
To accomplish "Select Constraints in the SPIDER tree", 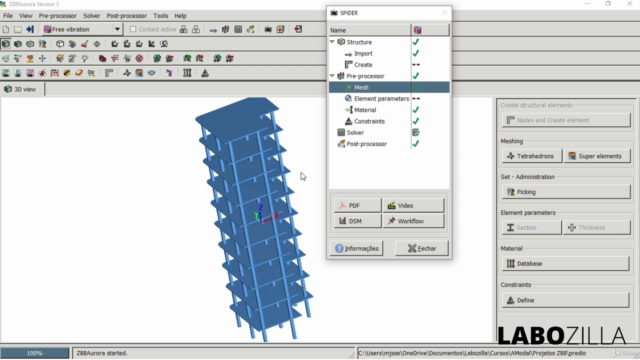I will (369, 121).
